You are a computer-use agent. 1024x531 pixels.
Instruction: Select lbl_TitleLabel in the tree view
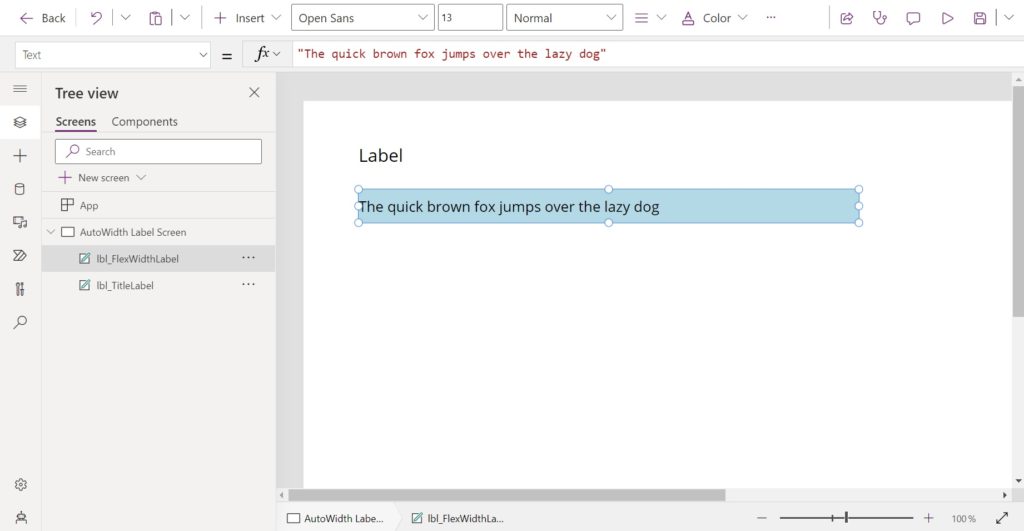(x=125, y=285)
